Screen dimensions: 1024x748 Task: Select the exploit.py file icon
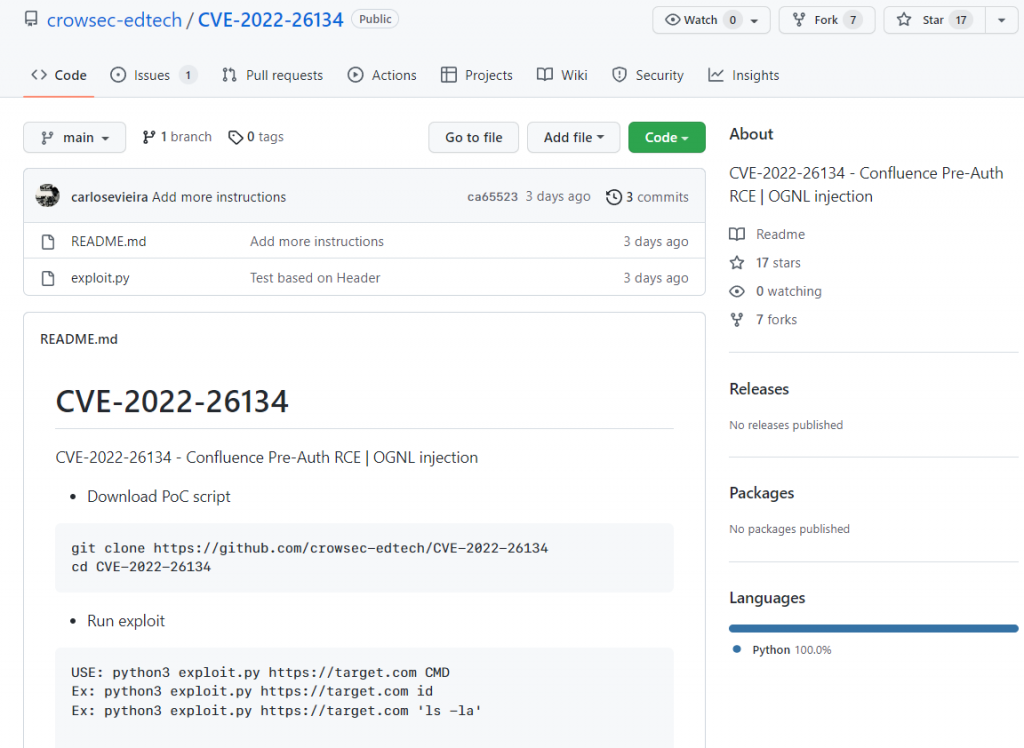click(x=47, y=277)
